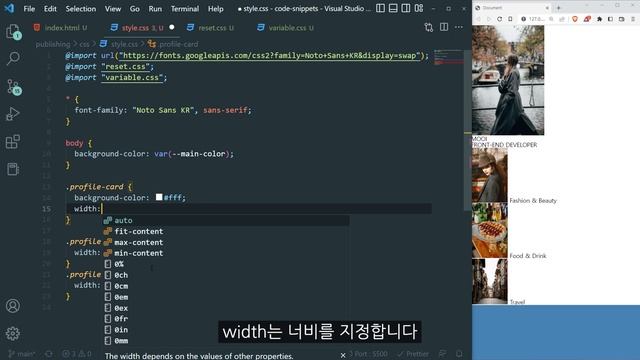Click the Food & Drink thumbnail image
The width and height of the screenshot is (640, 360).
click(x=489, y=230)
